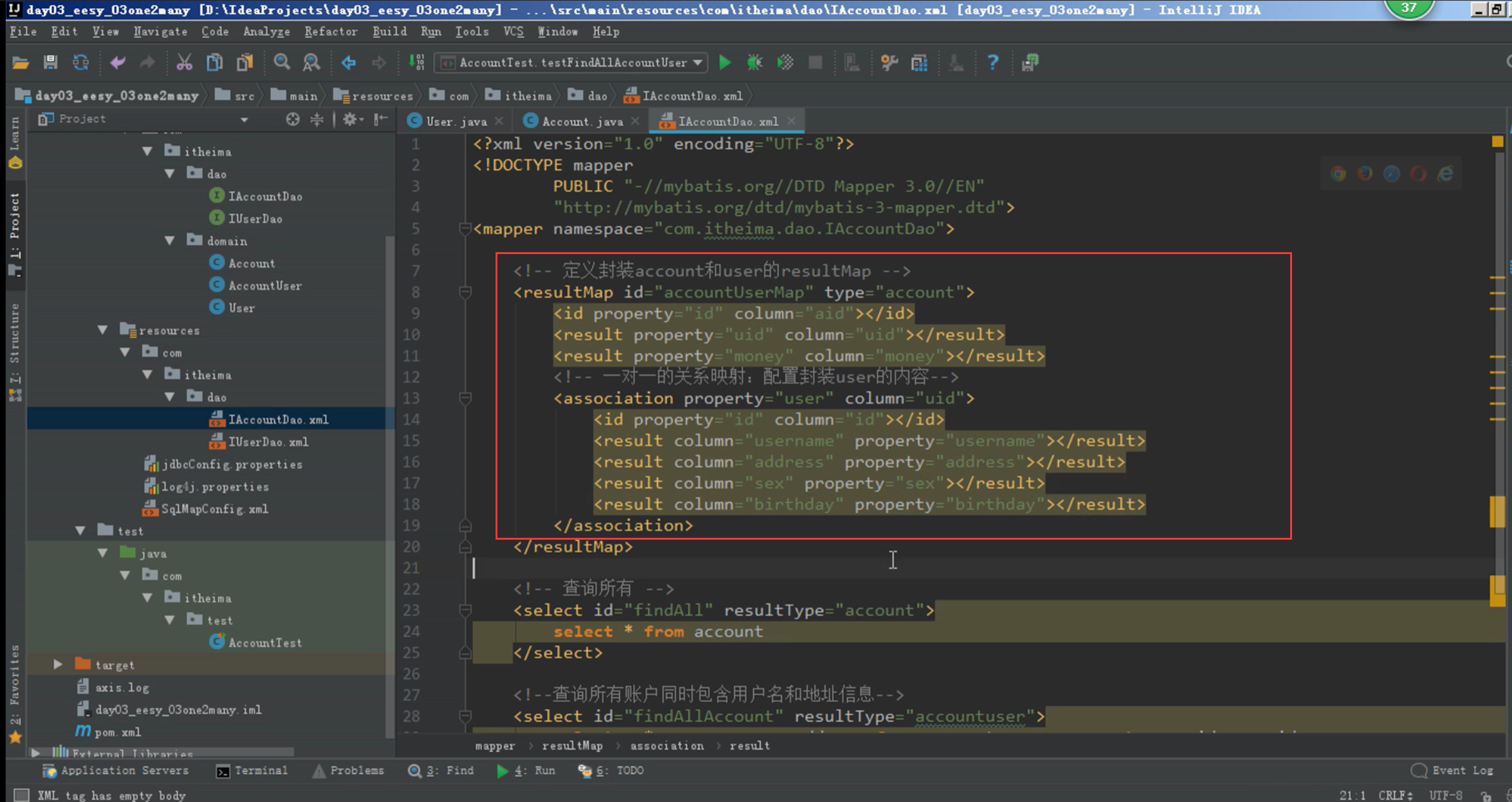Click the green Run button in toolbar
1512x802 pixels.
[724, 63]
